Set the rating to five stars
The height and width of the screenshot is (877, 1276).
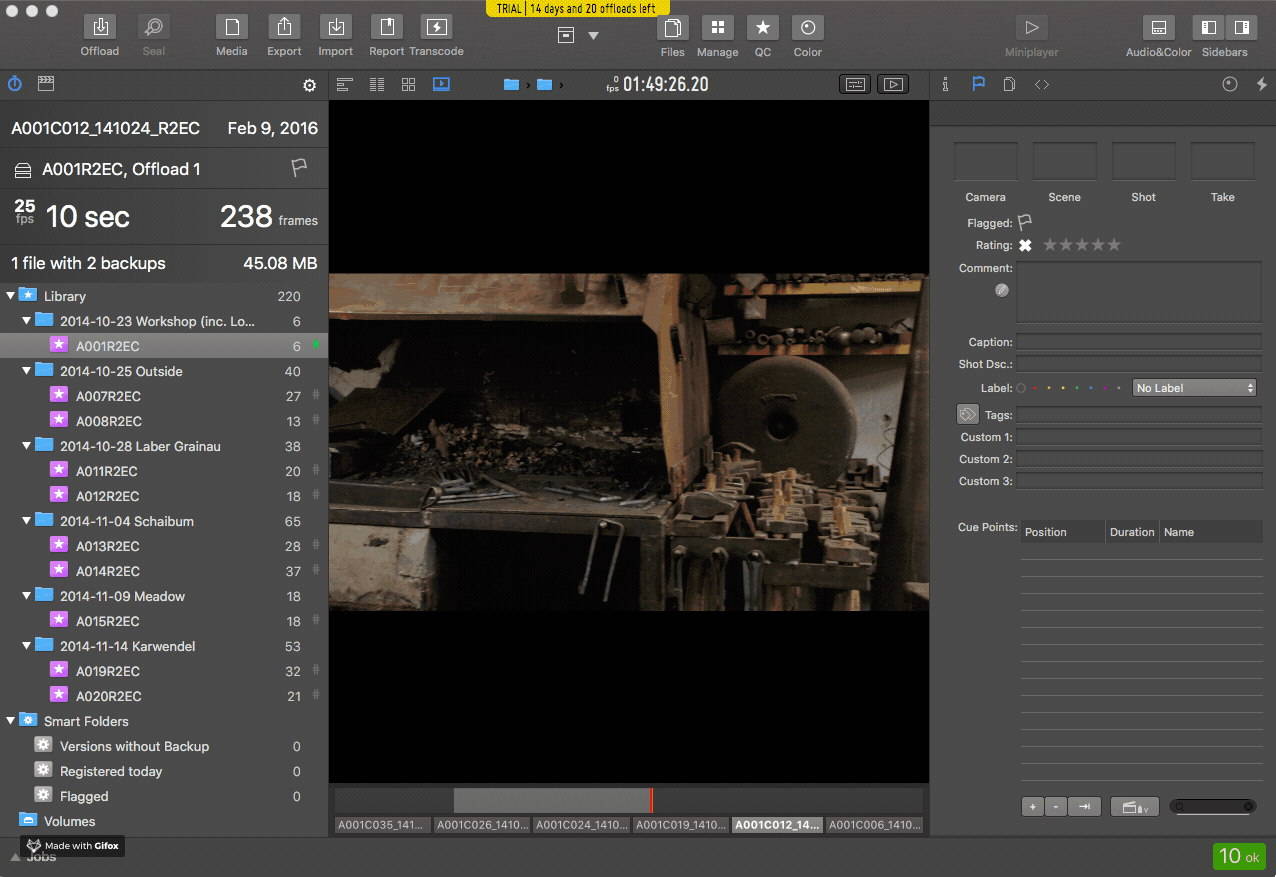tap(1114, 245)
